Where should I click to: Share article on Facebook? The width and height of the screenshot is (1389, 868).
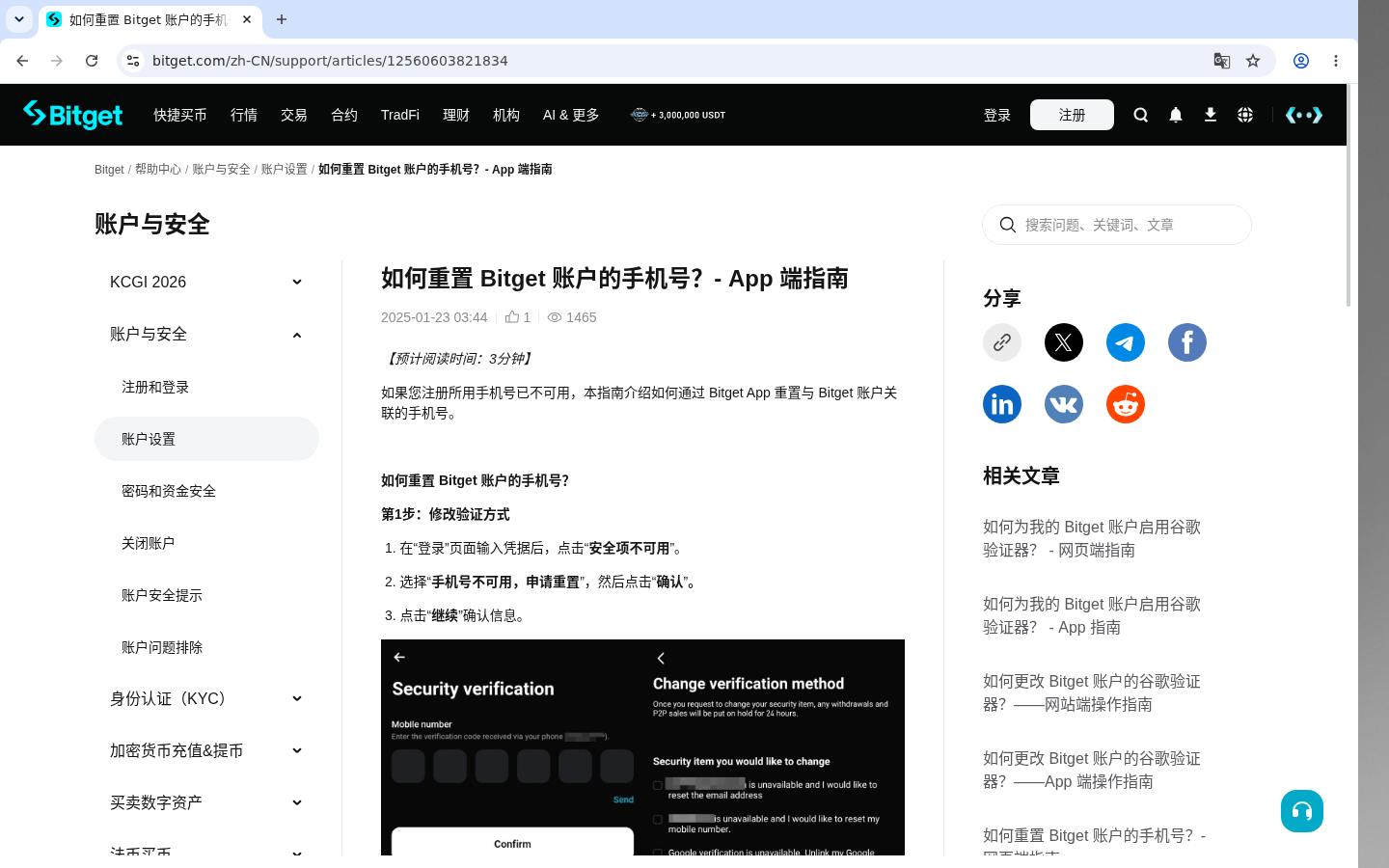[1187, 342]
